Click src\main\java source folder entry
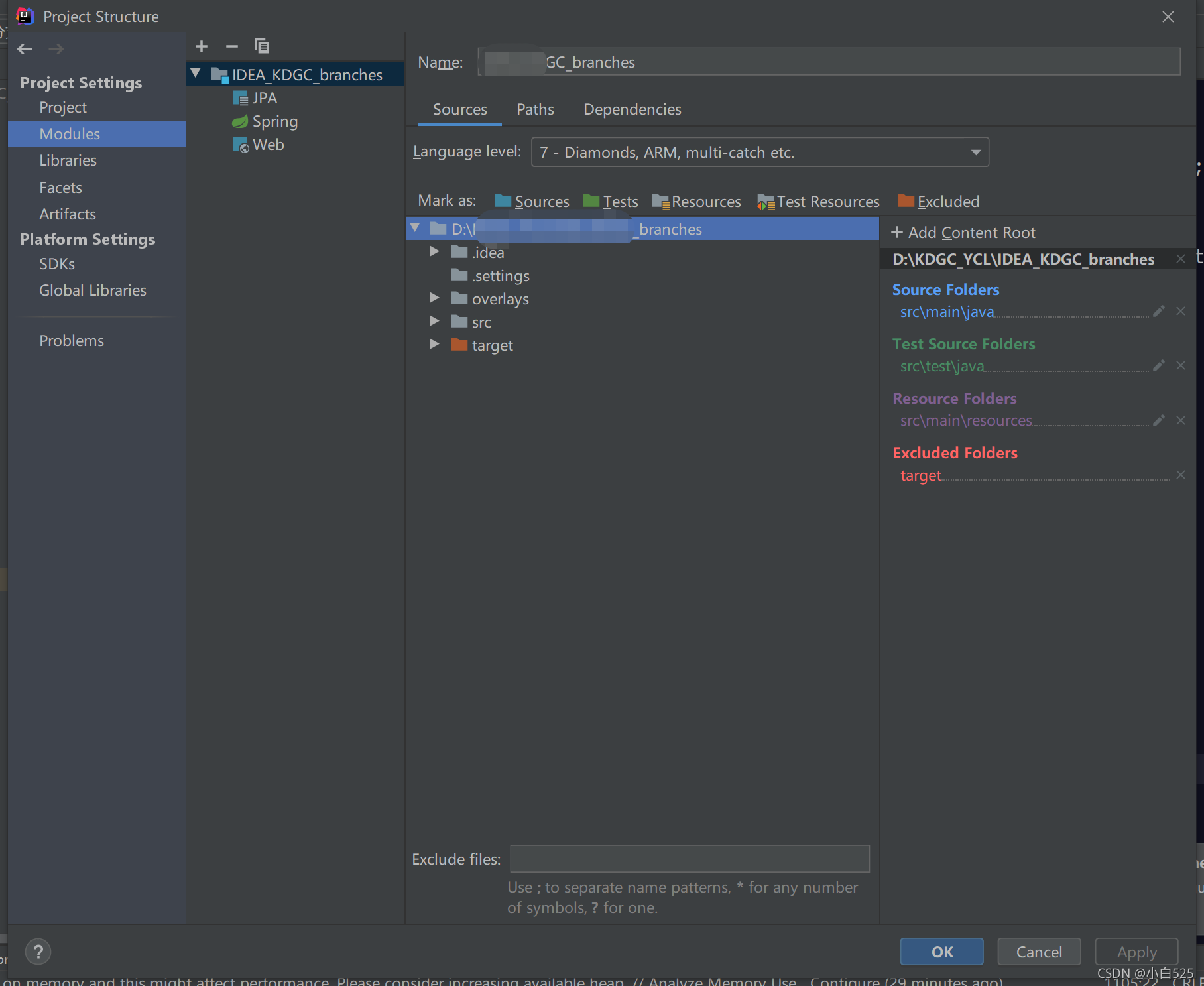Image resolution: width=1204 pixels, height=986 pixels. 947,312
